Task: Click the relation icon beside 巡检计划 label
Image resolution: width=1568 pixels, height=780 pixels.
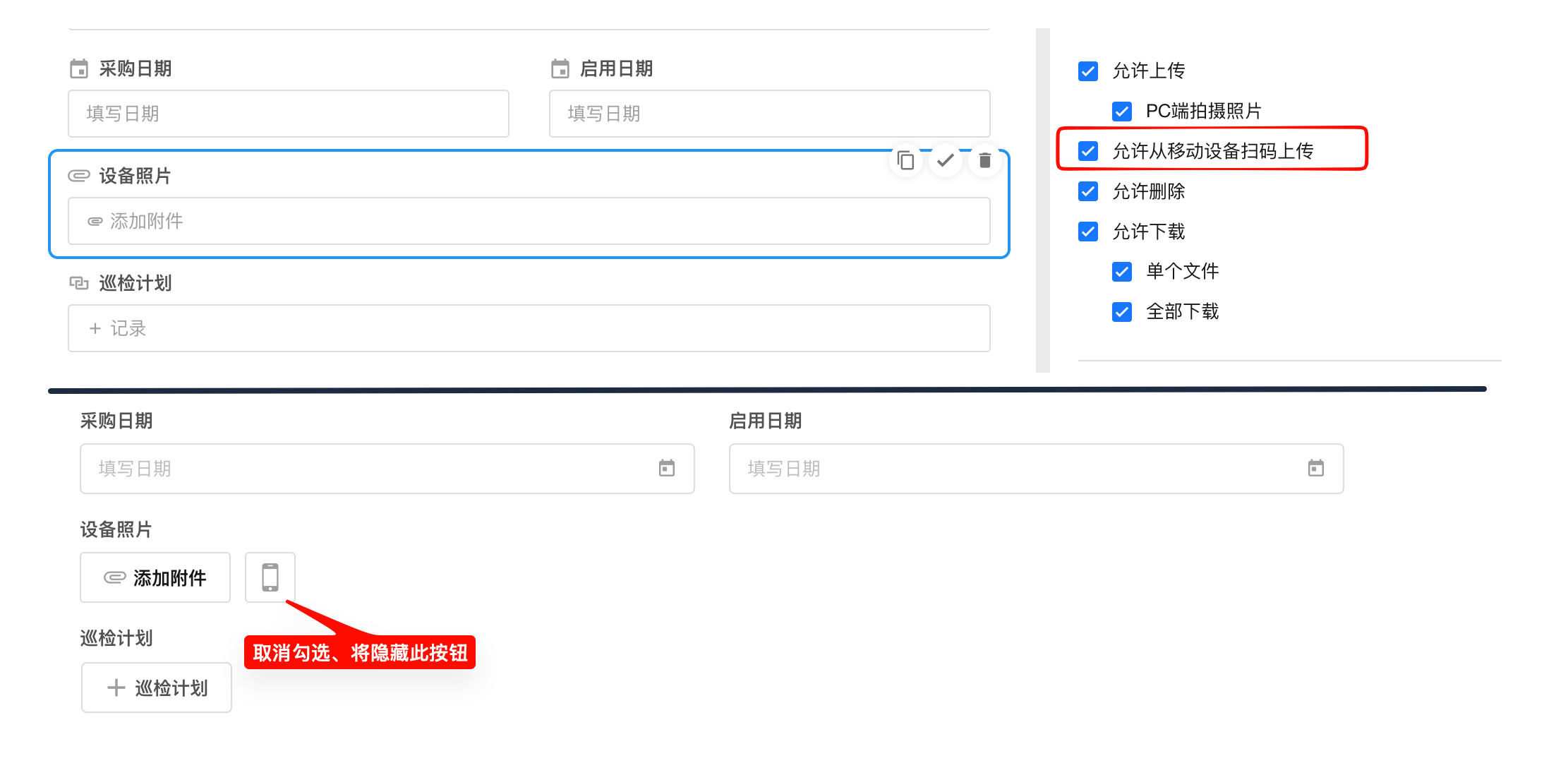Action: coord(79,283)
